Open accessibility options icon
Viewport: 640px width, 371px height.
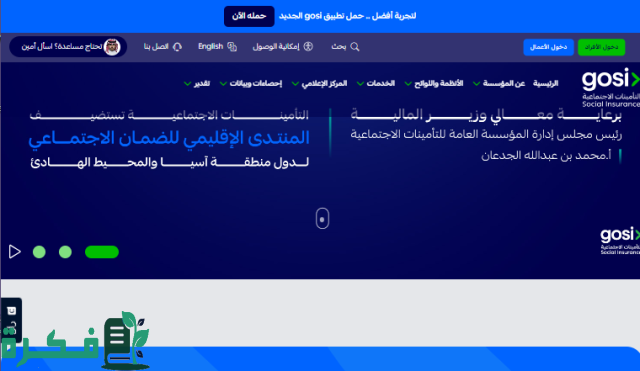pos(308,47)
